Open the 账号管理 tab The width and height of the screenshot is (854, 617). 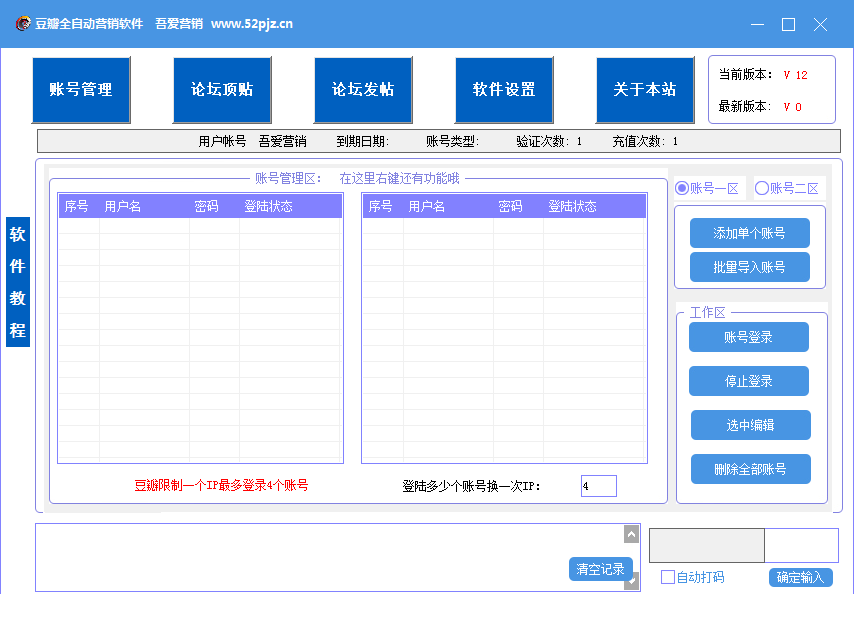[x=81, y=90]
